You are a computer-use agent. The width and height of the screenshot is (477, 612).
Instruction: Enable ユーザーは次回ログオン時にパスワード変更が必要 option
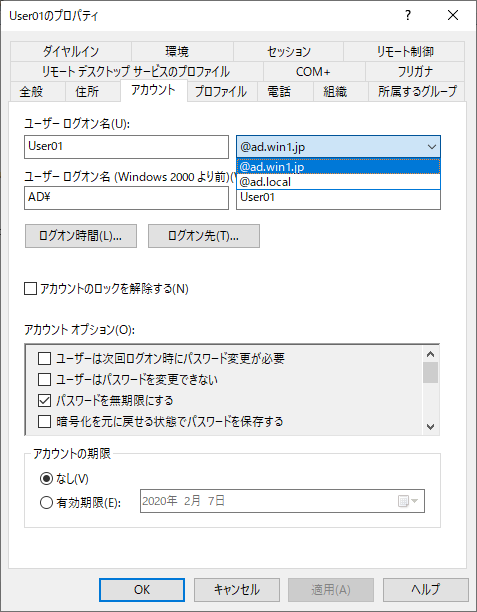tap(44, 358)
